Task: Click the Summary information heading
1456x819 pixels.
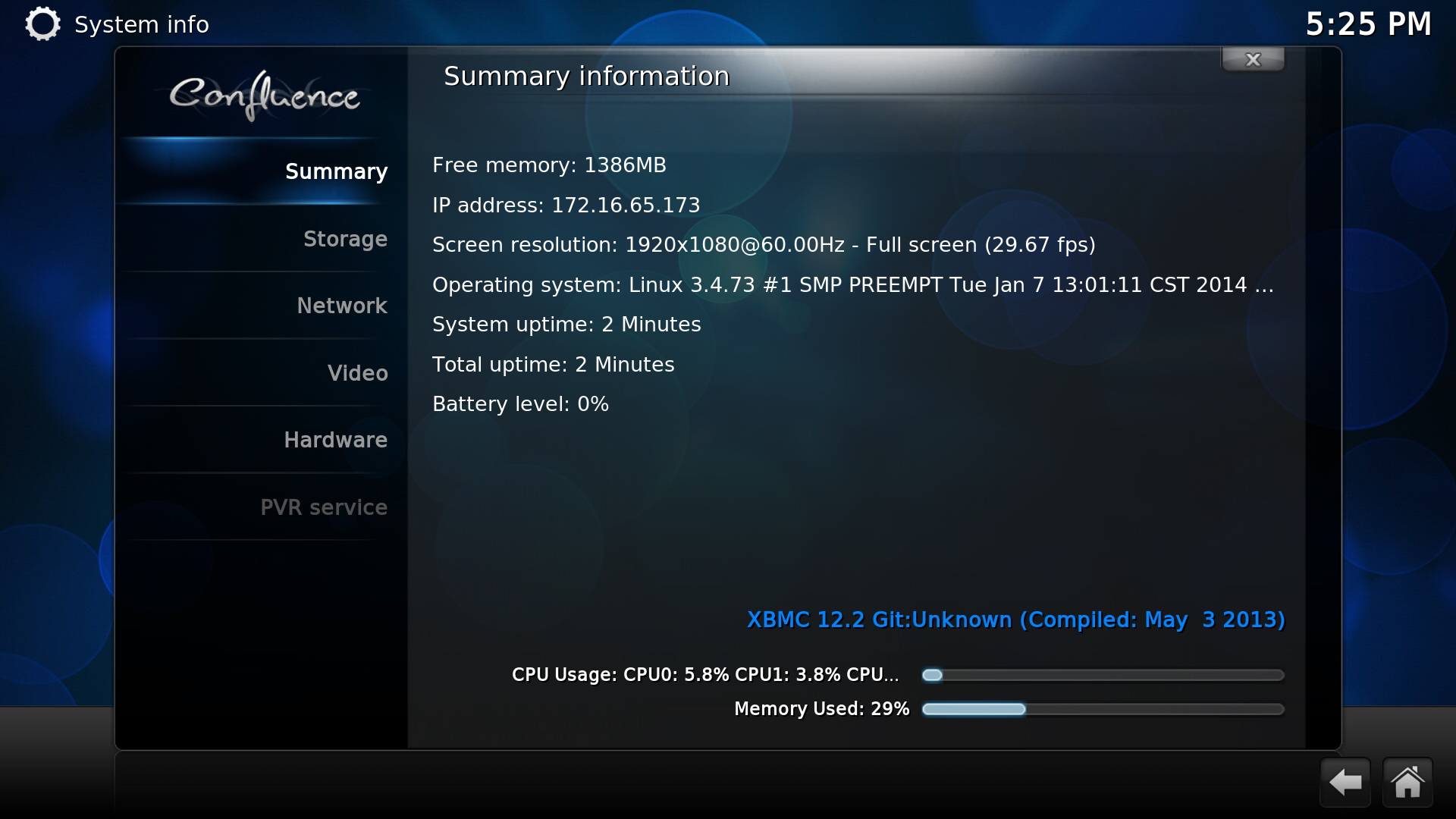Action: (586, 77)
